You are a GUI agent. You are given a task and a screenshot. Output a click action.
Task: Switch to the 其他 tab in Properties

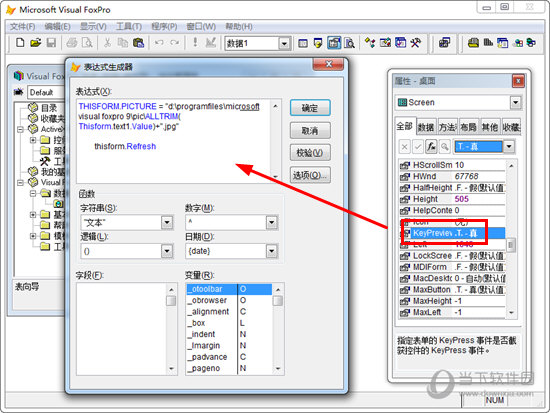(490, 127)
